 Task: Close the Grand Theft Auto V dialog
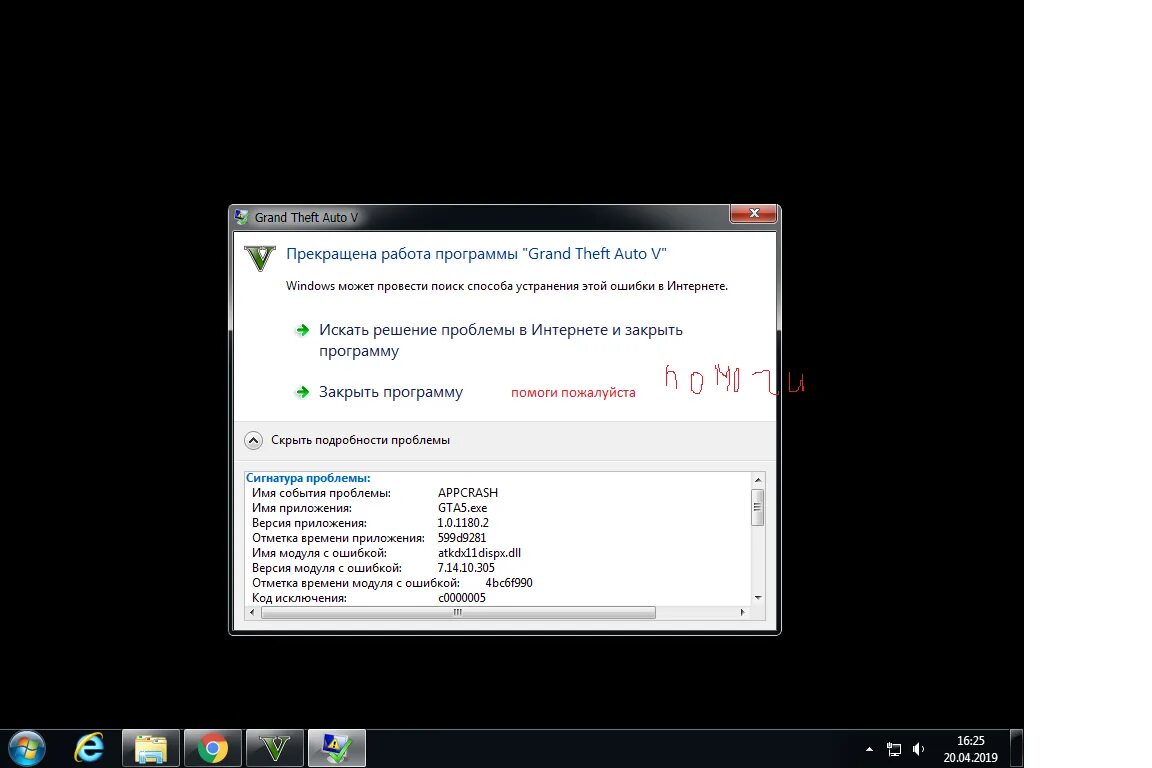coord(753,213)
